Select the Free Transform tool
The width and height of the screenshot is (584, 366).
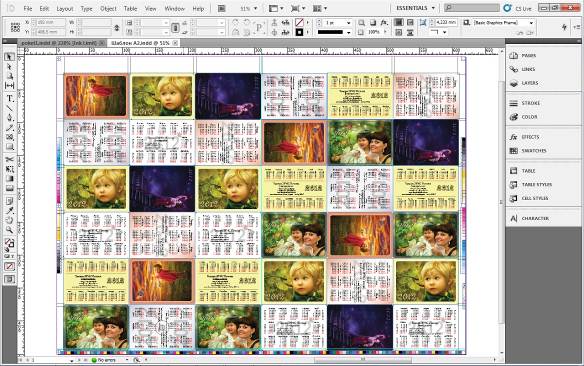point(9,169)
